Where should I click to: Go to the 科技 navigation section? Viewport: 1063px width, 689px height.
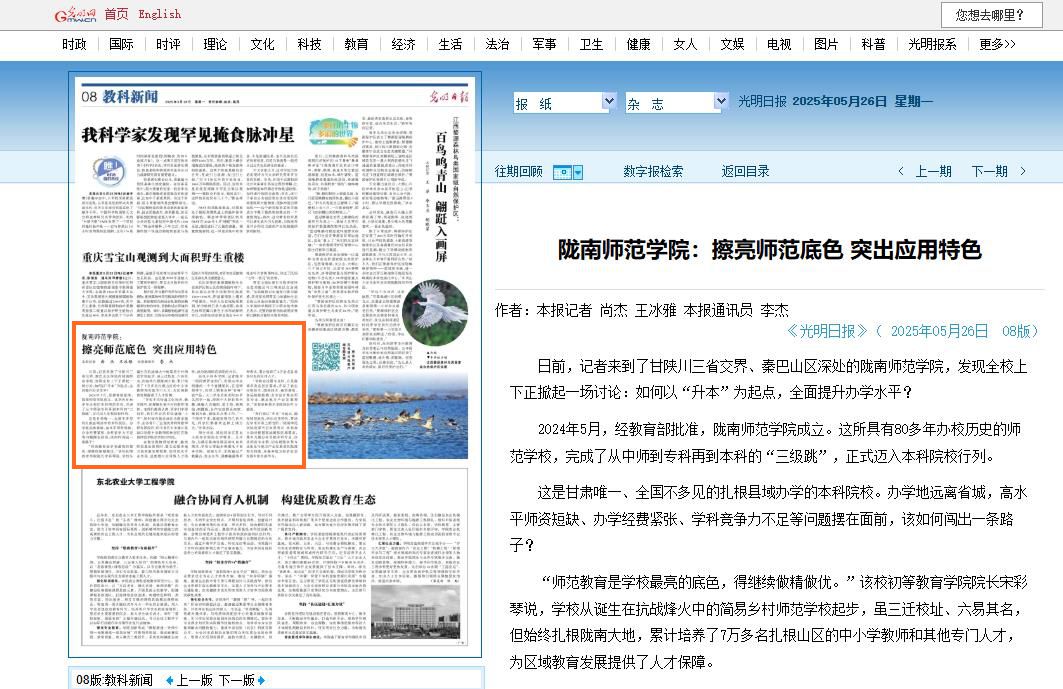pyautogui.click(x=309, y=44)
